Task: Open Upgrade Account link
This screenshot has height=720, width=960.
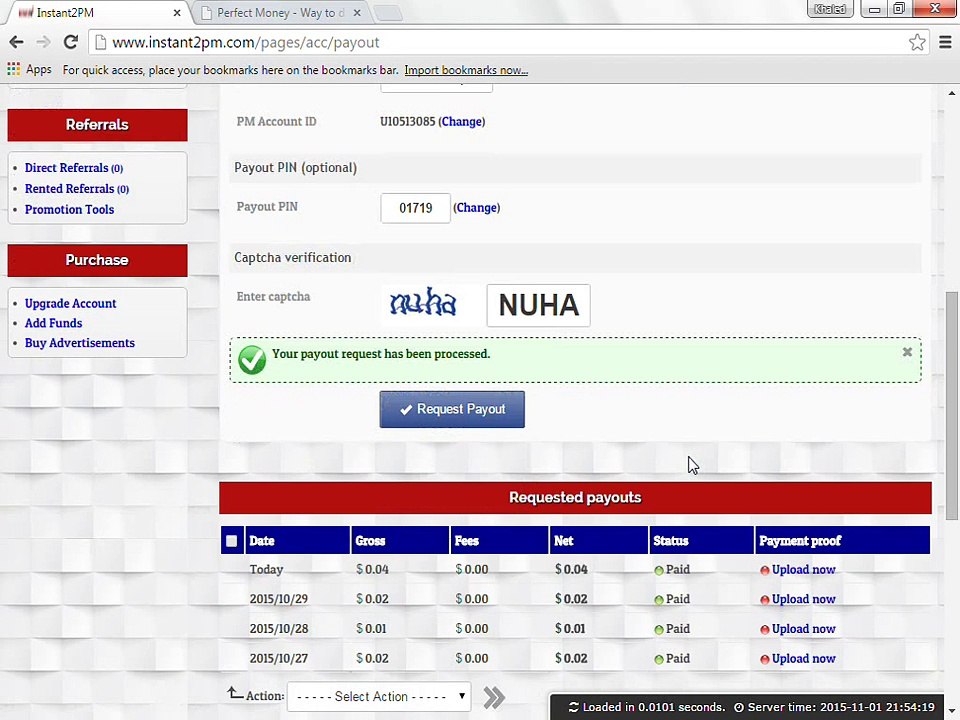Action: click(70, 303)
